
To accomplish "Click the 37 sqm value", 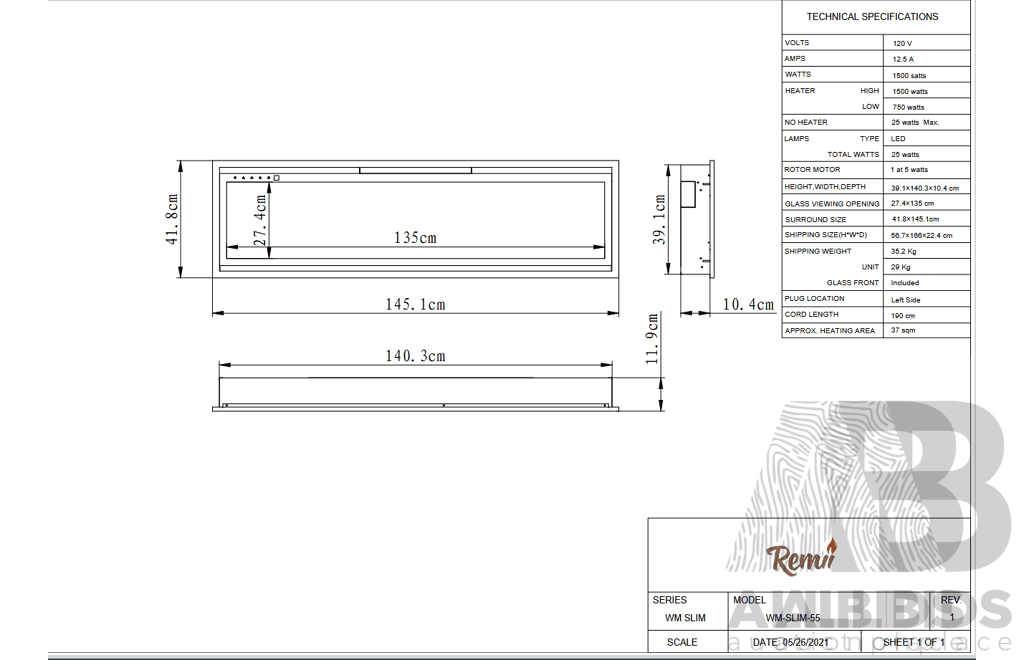I will point(903,330).
